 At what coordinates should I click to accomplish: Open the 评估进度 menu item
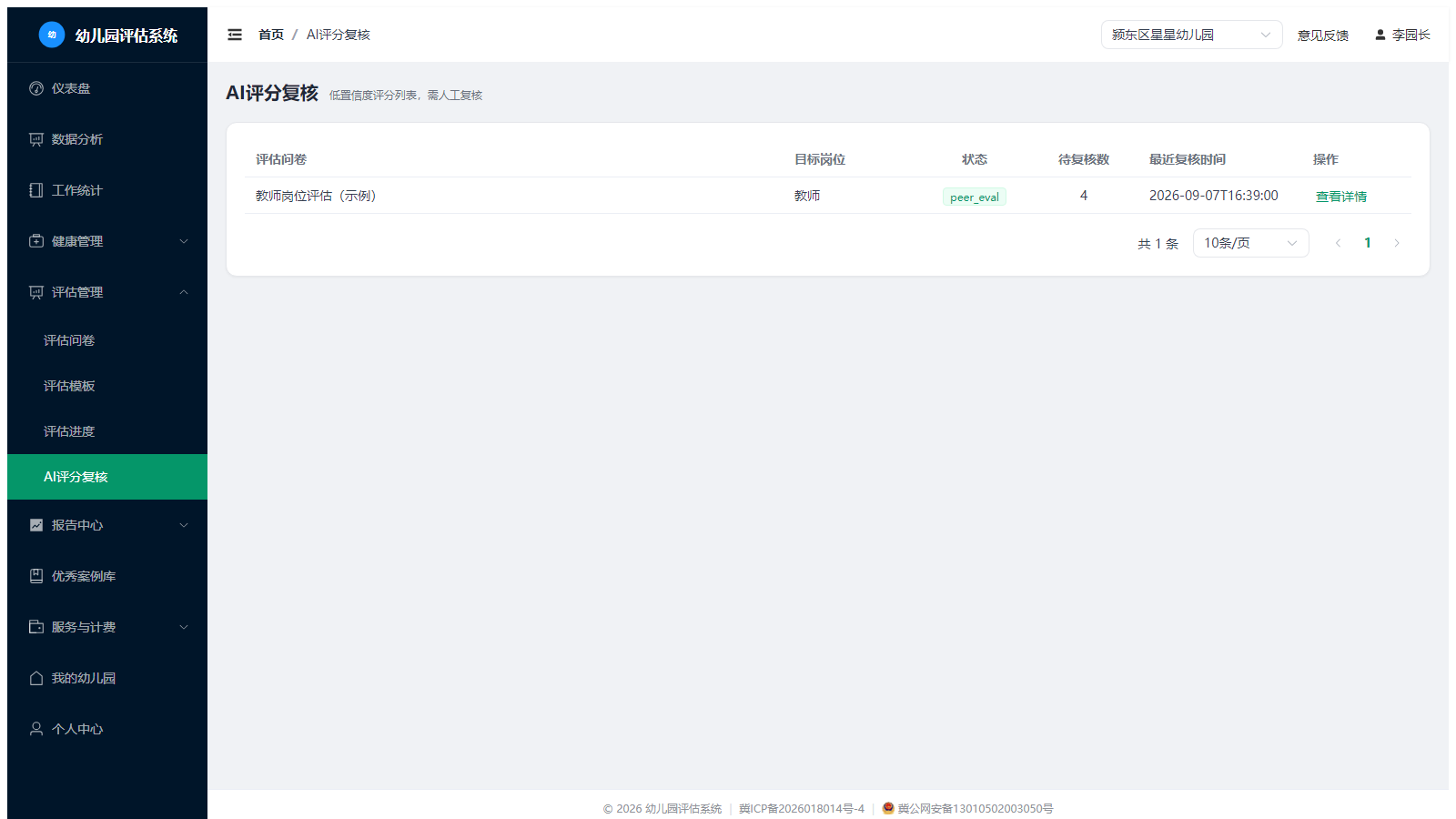[x=107, y=431]
